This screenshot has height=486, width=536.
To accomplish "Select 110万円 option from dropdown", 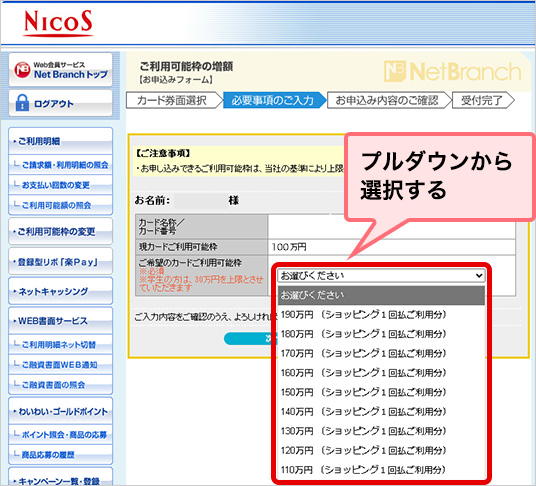I will point(381,470).
